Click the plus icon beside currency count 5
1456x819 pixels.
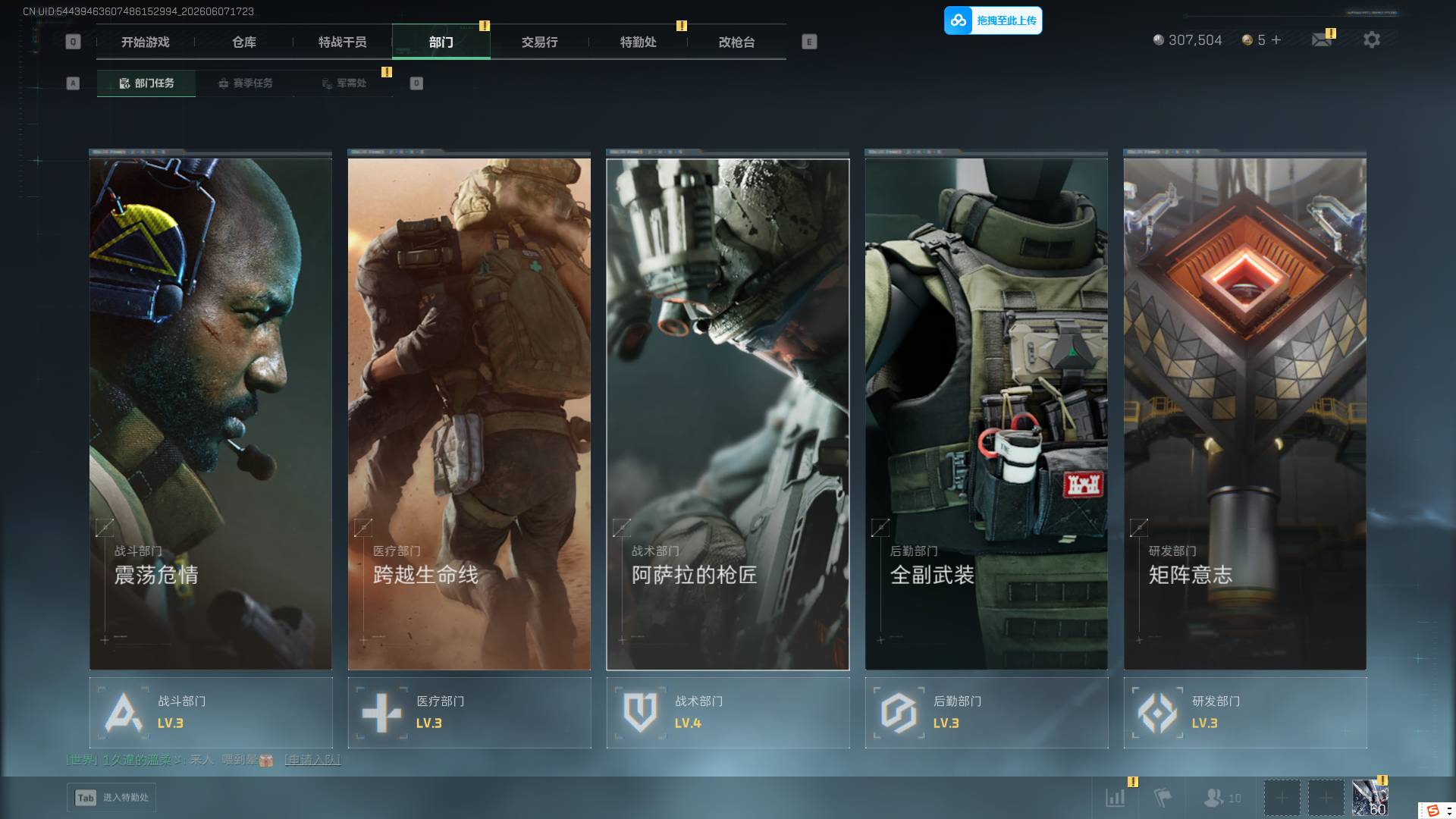tap(1276, 39)
